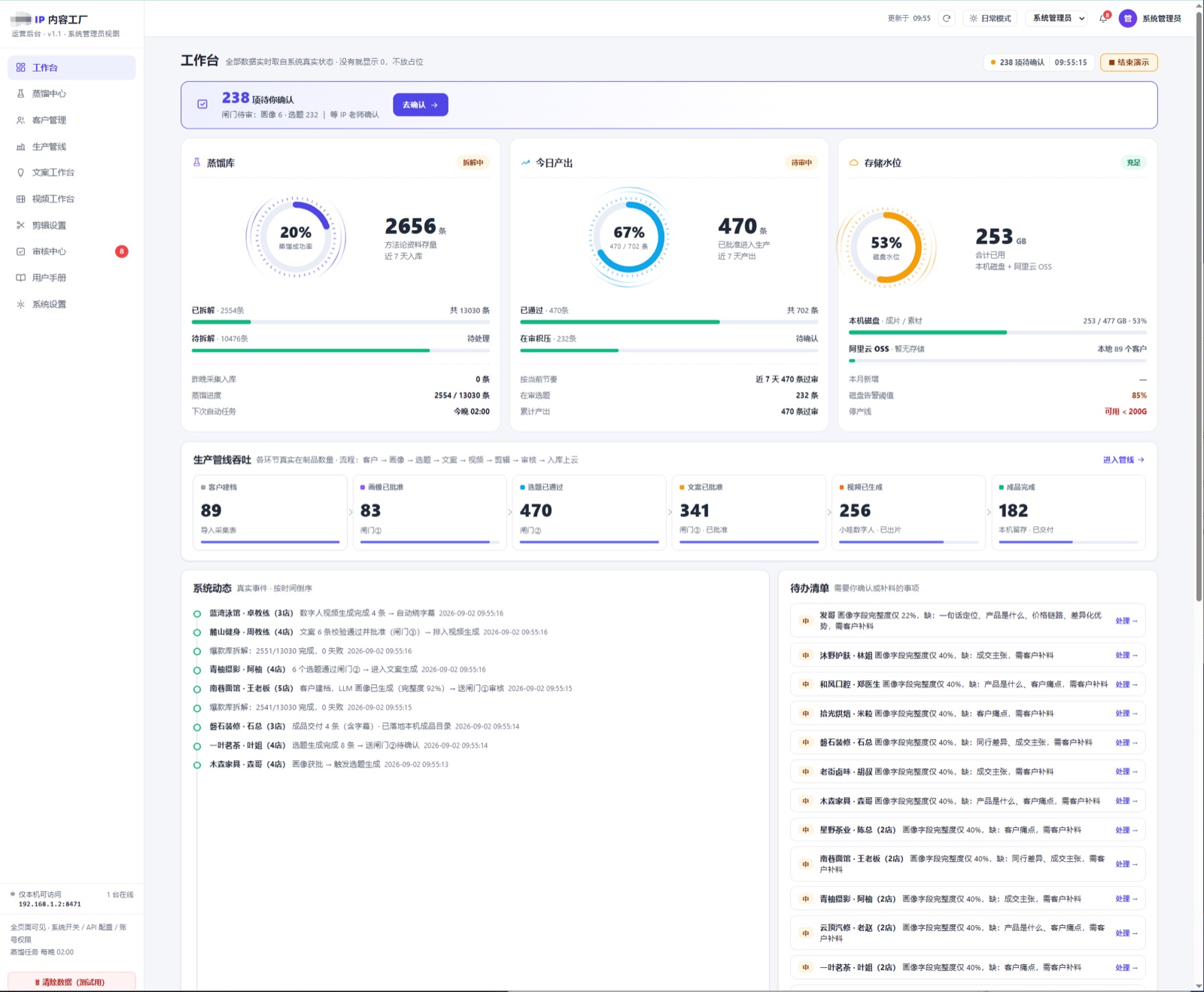The height and width of the screenshot is (992, 1204).
Task: Click 处理 for 青柚摄影·阿柚 (2店) todo
Action: (1126, 899)
